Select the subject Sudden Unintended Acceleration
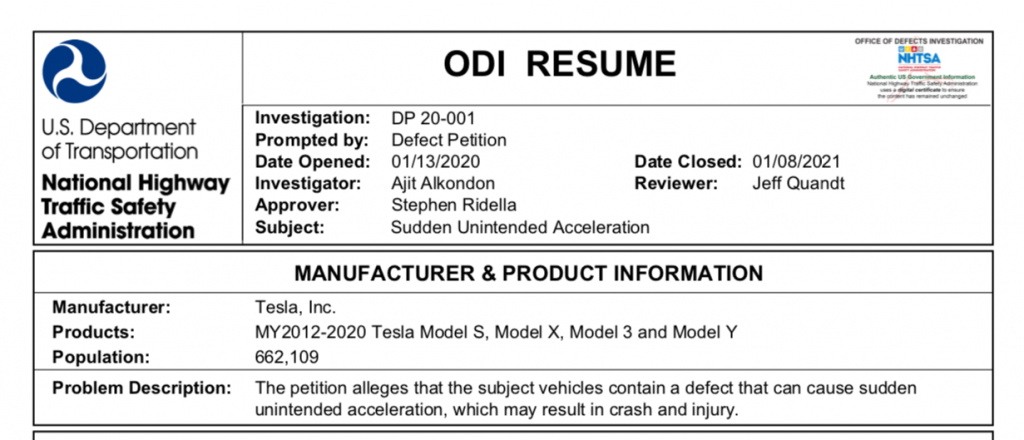 tap(520, 227)
